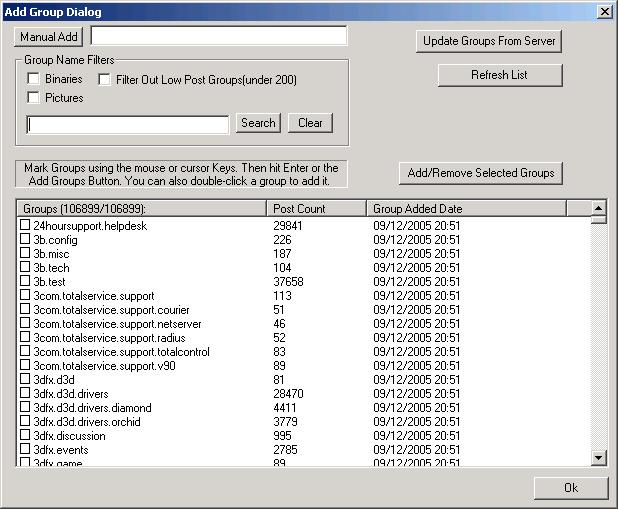Enable the Binaries filter checkbox
618x509 pixels.
tap(34, 79)
